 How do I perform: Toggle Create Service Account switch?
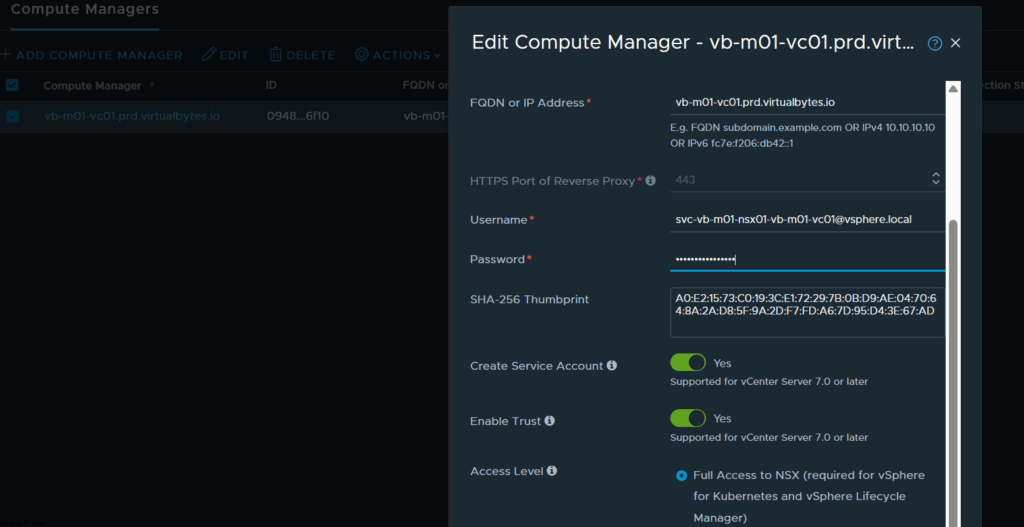click(x=688, y=362)
